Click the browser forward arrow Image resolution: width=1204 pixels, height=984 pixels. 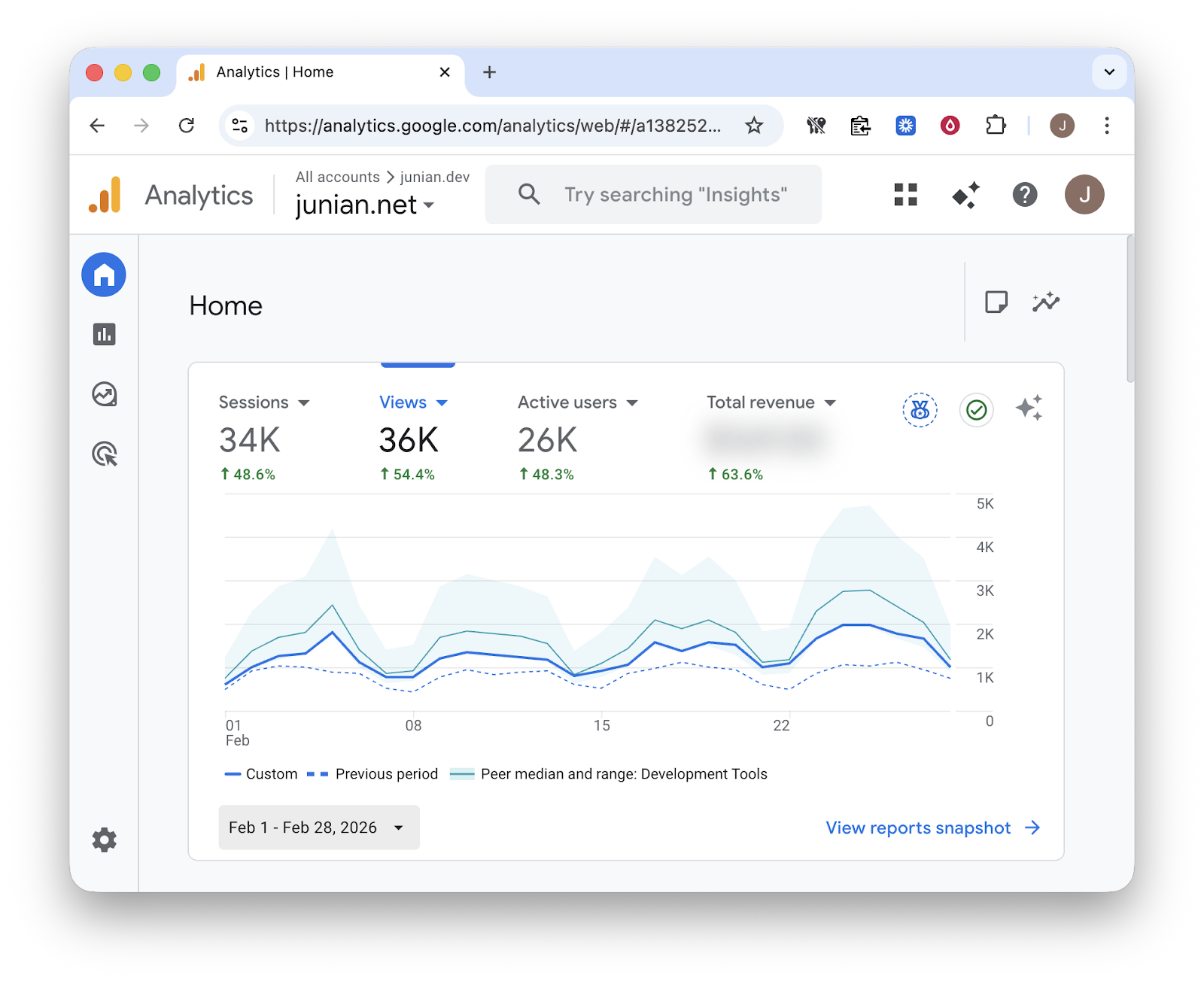(x=141, y=126)
